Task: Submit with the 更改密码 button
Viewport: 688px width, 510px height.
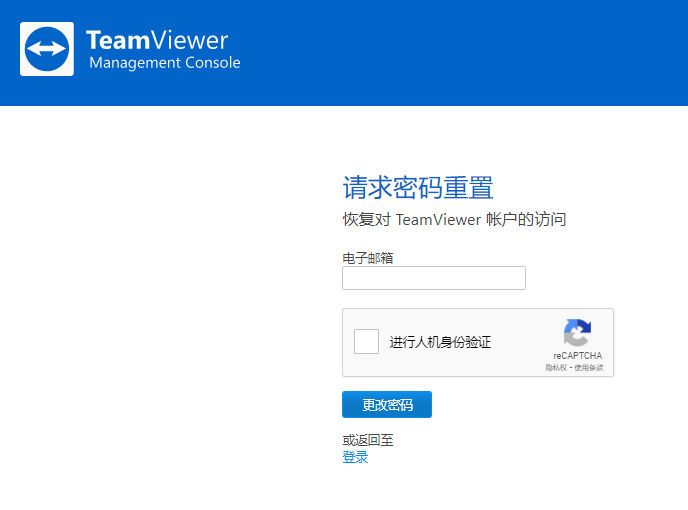Action: (387, 404)
